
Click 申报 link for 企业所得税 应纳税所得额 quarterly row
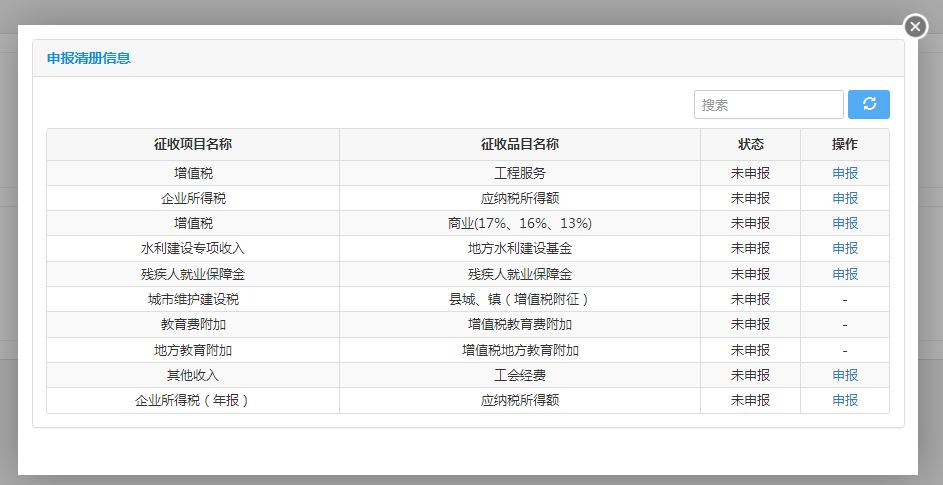click(x=845, y=199)
